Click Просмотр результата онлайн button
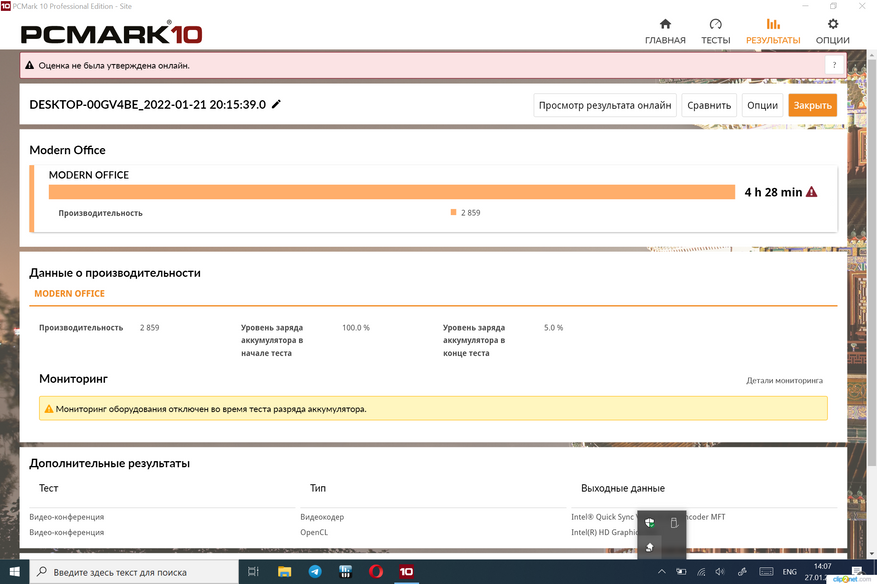 click(605, 105)
